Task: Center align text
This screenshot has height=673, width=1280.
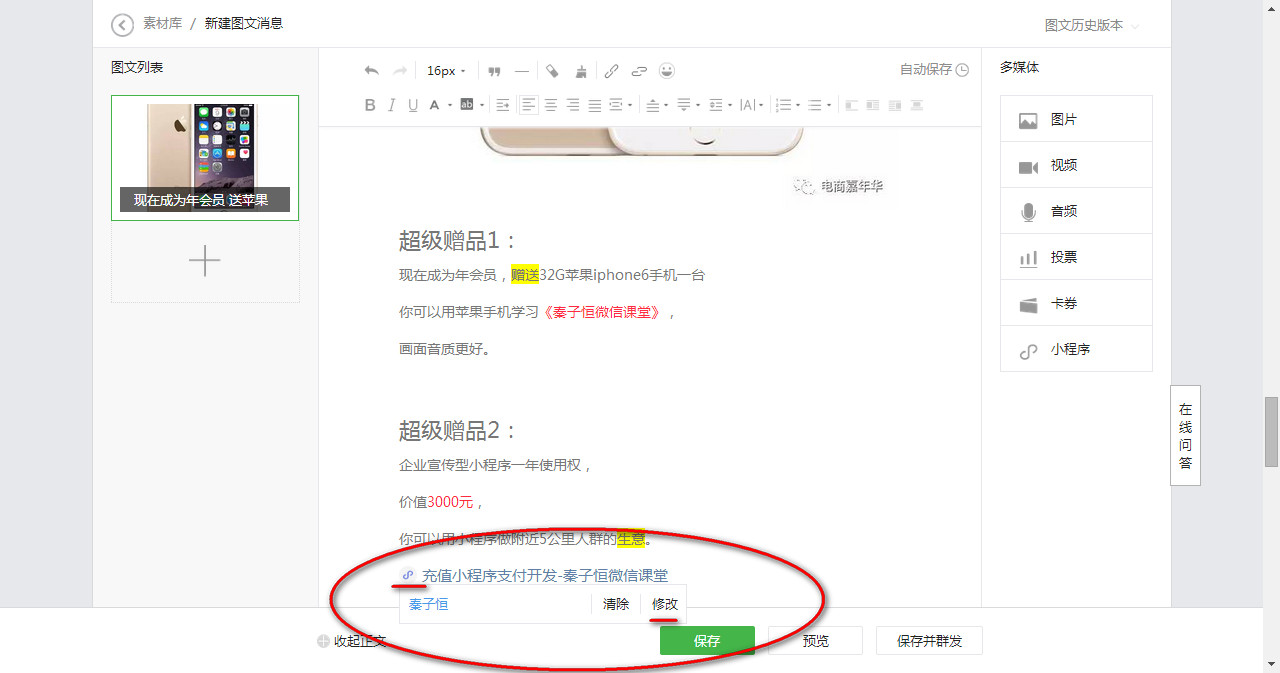Action: [x=551, y=105]
